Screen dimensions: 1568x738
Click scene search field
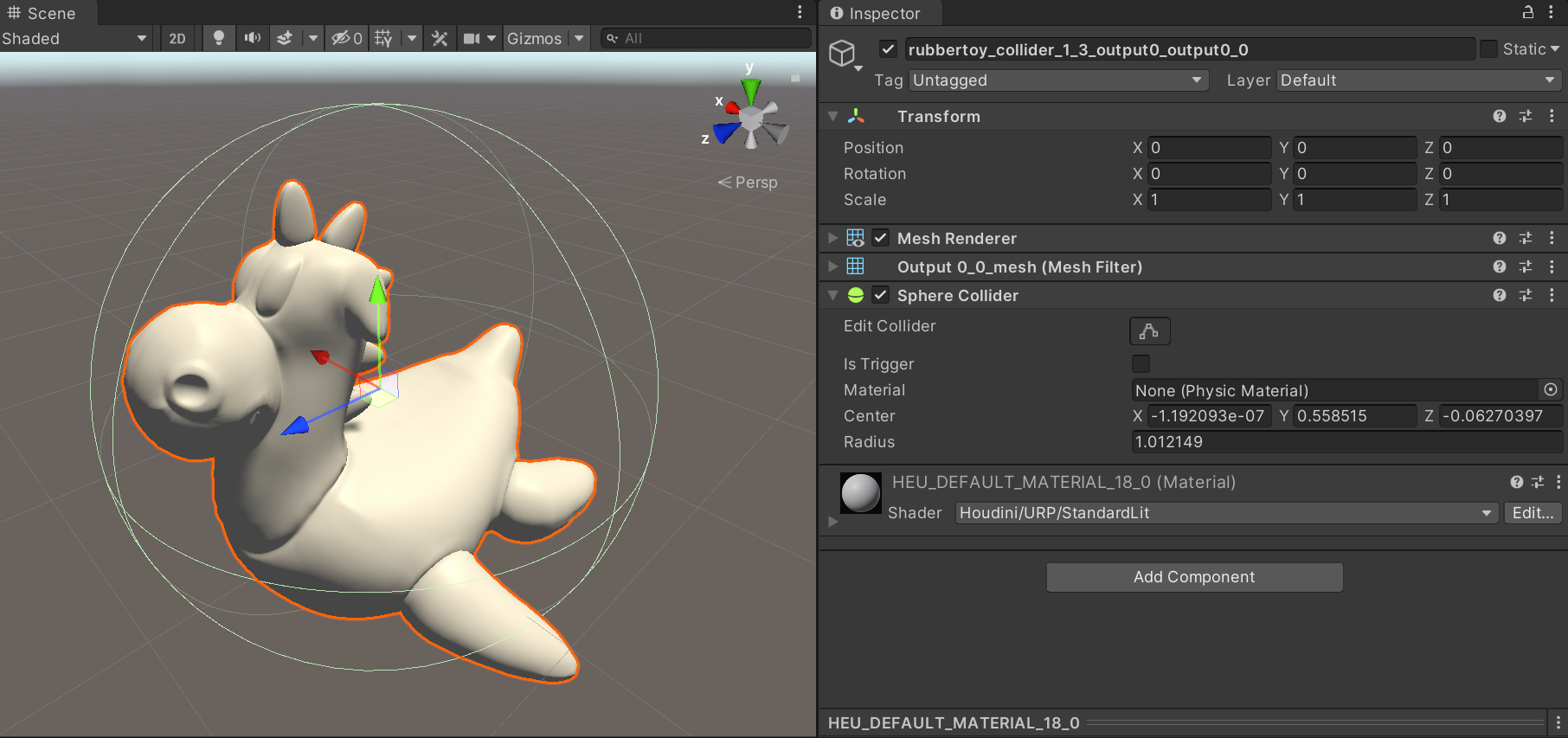pyautogui.click(x=705, y=39)
